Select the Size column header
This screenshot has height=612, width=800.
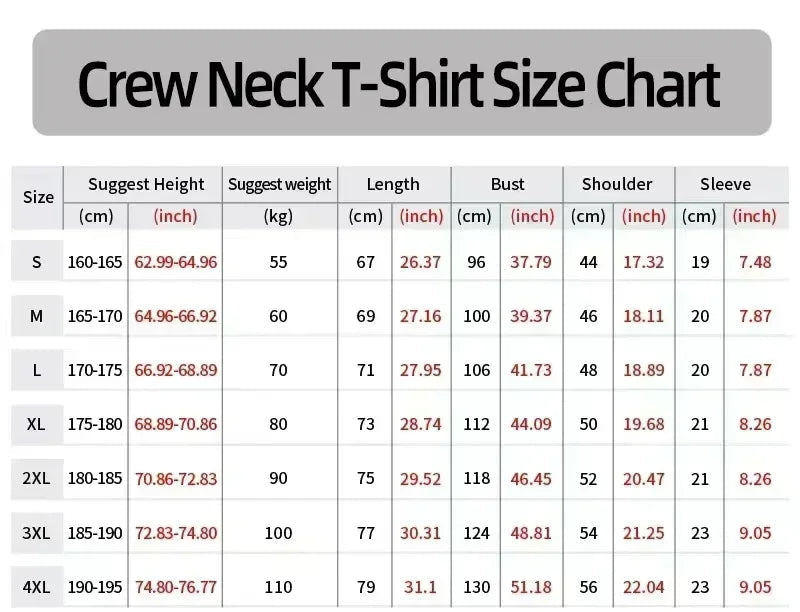38,197
